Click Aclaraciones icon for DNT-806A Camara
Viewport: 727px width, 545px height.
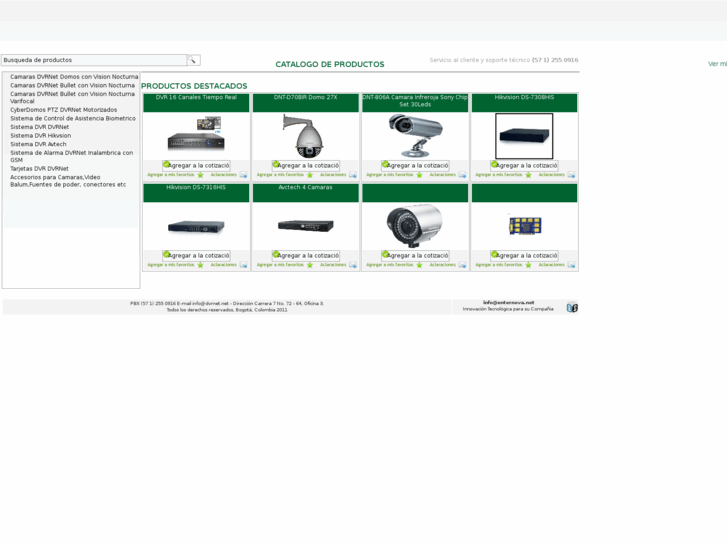click(462, 175)
